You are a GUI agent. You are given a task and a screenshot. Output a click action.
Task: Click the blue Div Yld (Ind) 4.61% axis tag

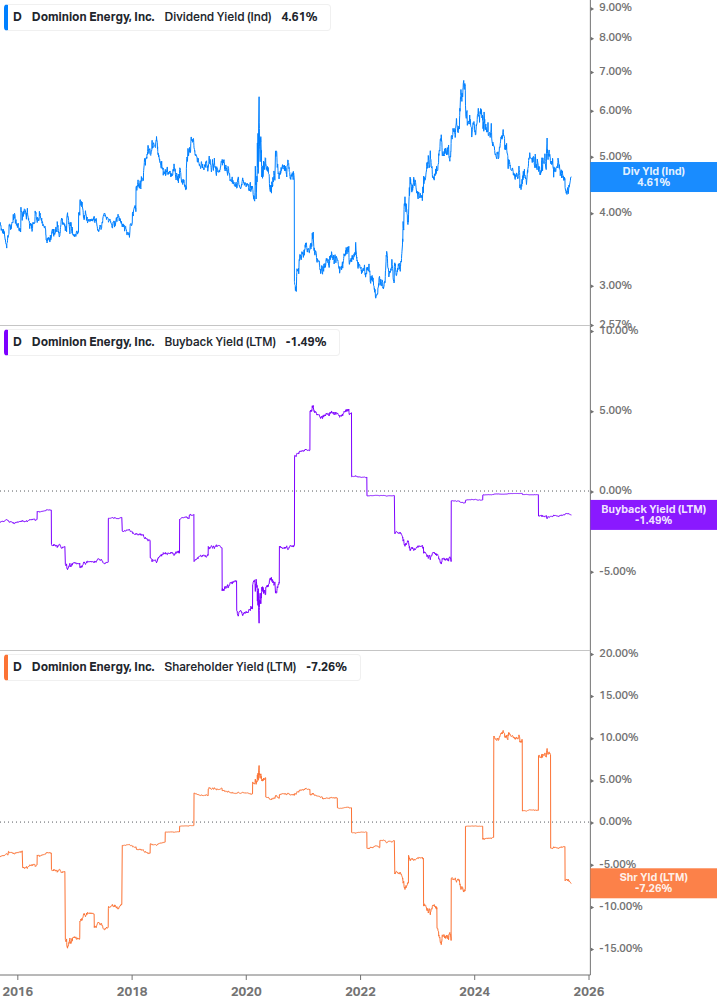654,177
